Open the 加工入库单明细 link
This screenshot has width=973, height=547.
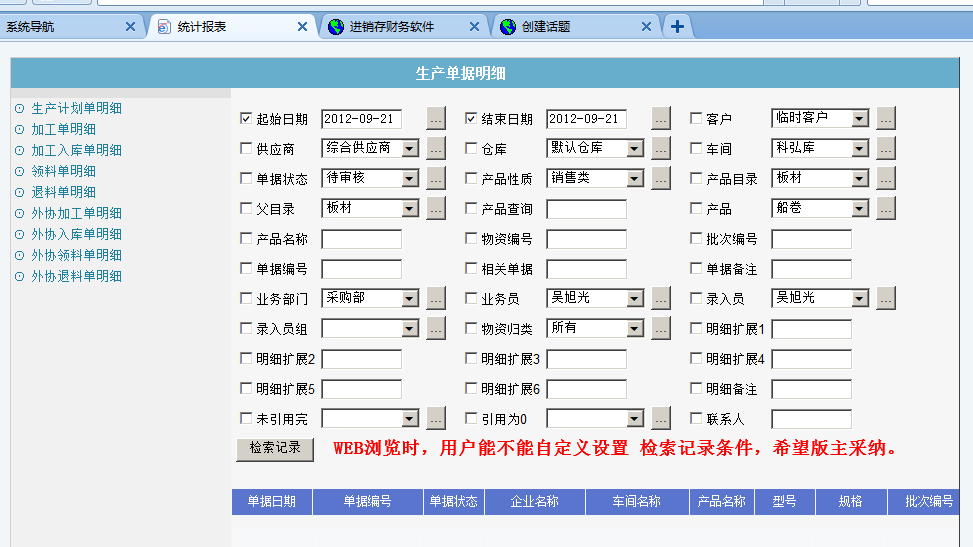point(76,150)
